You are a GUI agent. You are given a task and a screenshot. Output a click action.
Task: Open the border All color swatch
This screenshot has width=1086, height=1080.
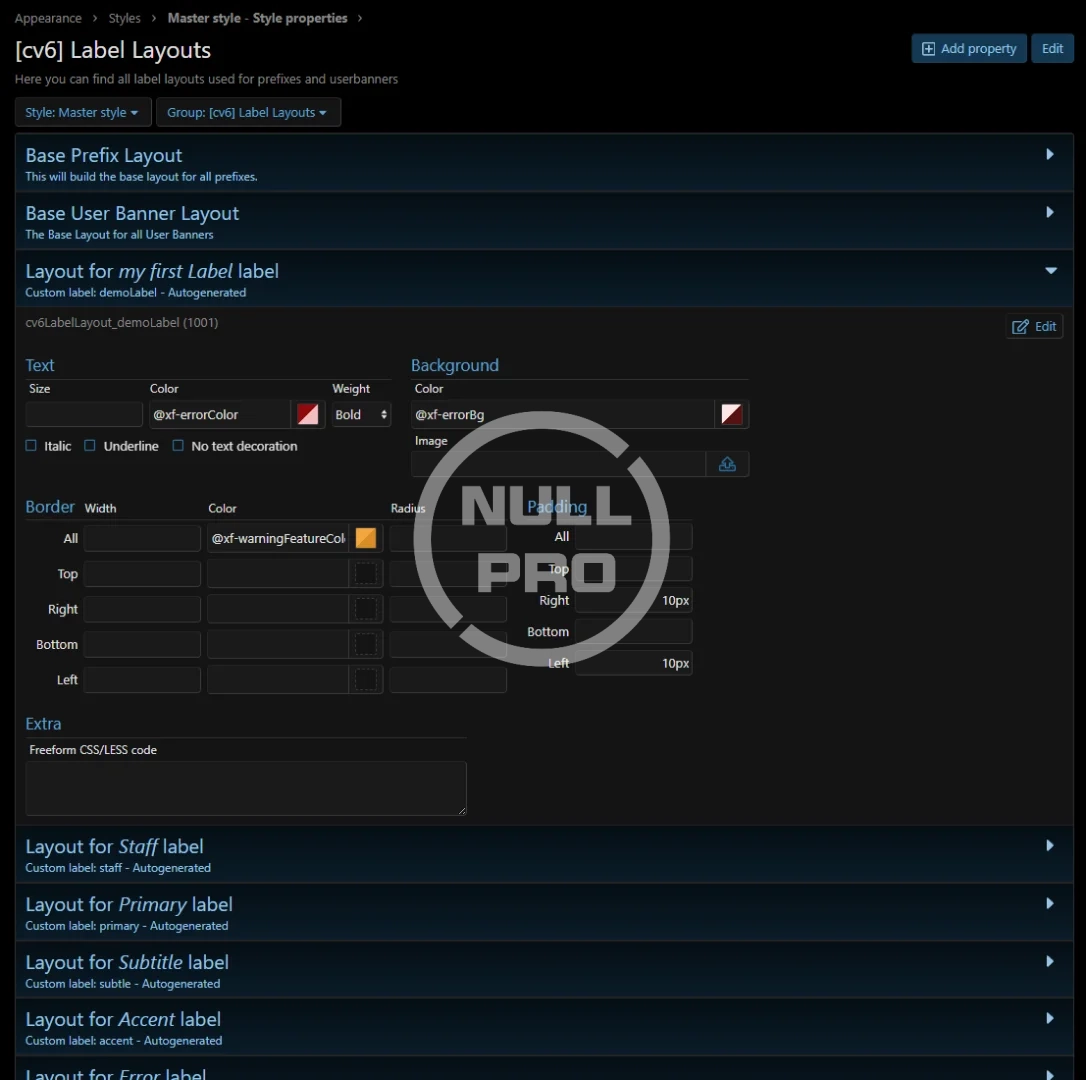(x=366, y=538)
